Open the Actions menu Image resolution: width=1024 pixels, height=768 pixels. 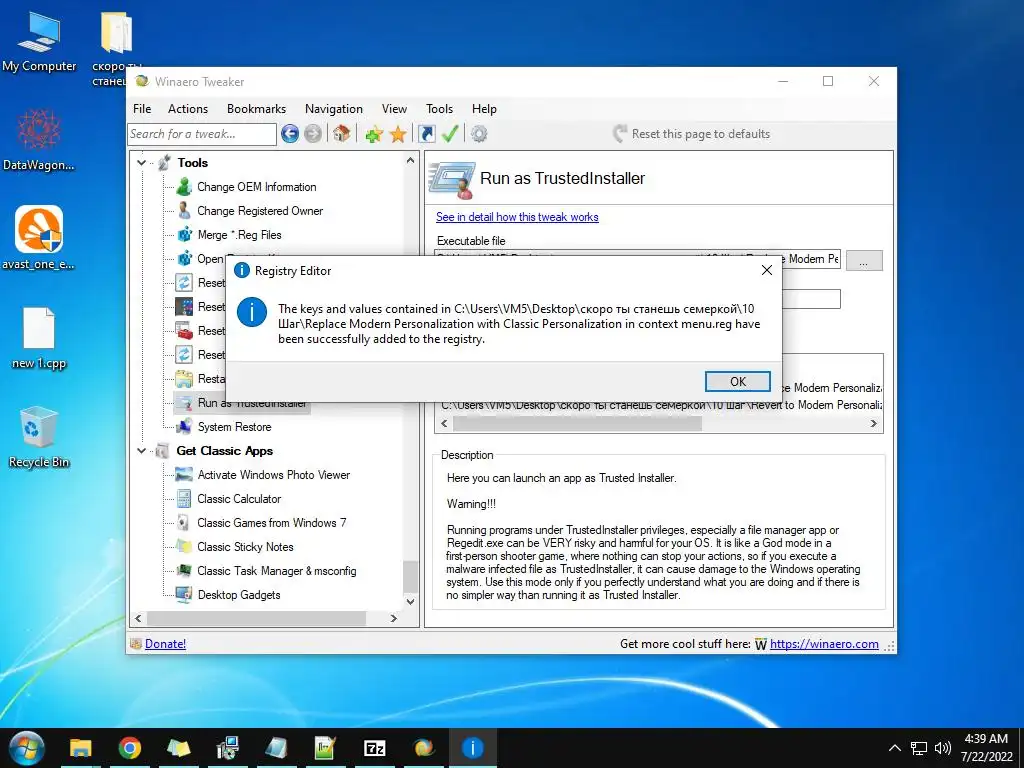coord(187,109)
